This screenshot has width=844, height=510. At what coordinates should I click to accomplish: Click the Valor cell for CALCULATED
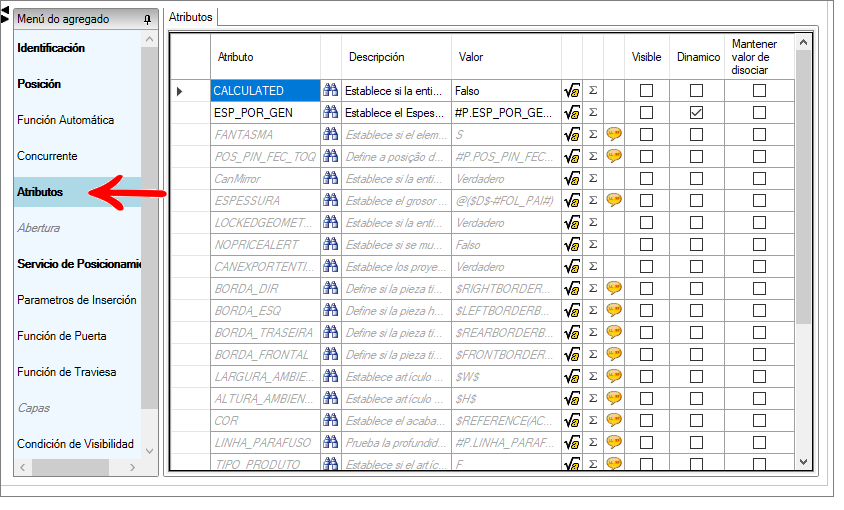[506, 91]
